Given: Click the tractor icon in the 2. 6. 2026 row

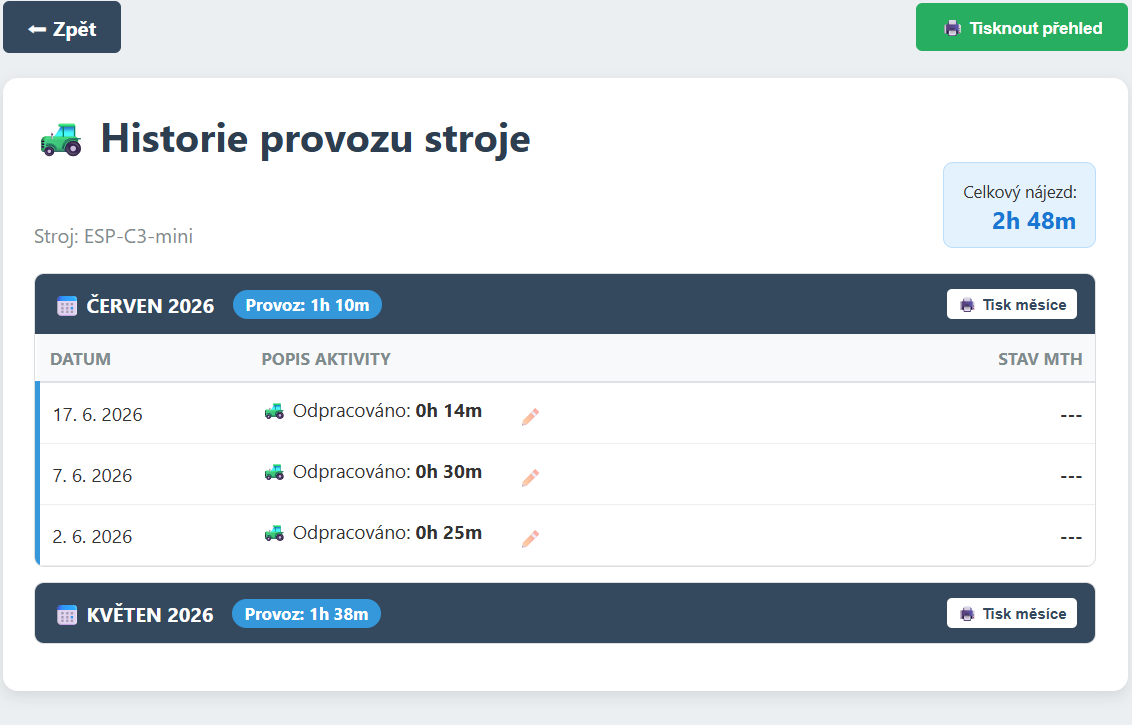Looking at the screenshot, I should [x=274, y=534].
